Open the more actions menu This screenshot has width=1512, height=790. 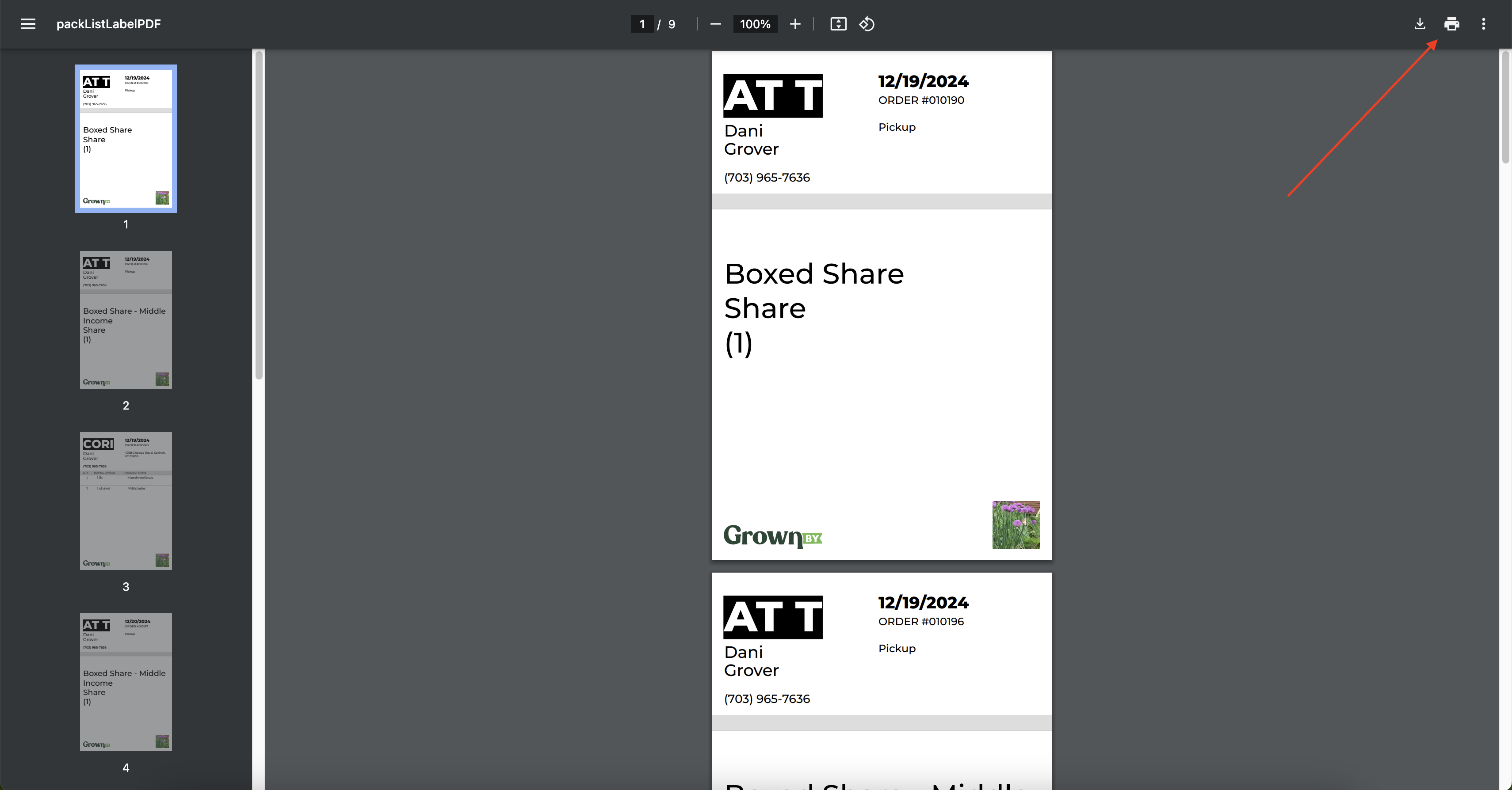pyautogui.click(x=1483, y=24)
